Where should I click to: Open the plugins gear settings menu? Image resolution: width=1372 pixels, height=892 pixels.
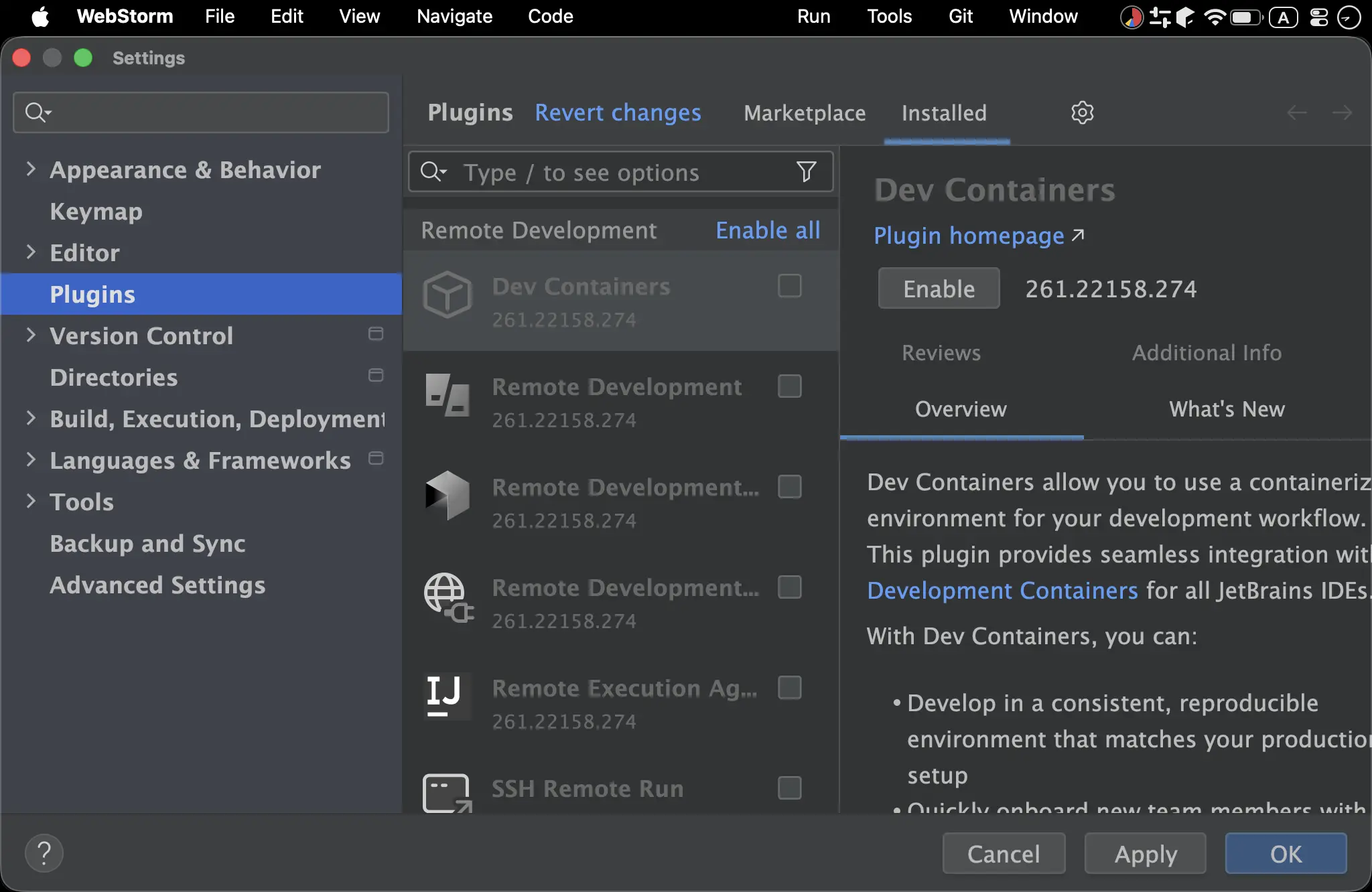[x=1082, y=113]
